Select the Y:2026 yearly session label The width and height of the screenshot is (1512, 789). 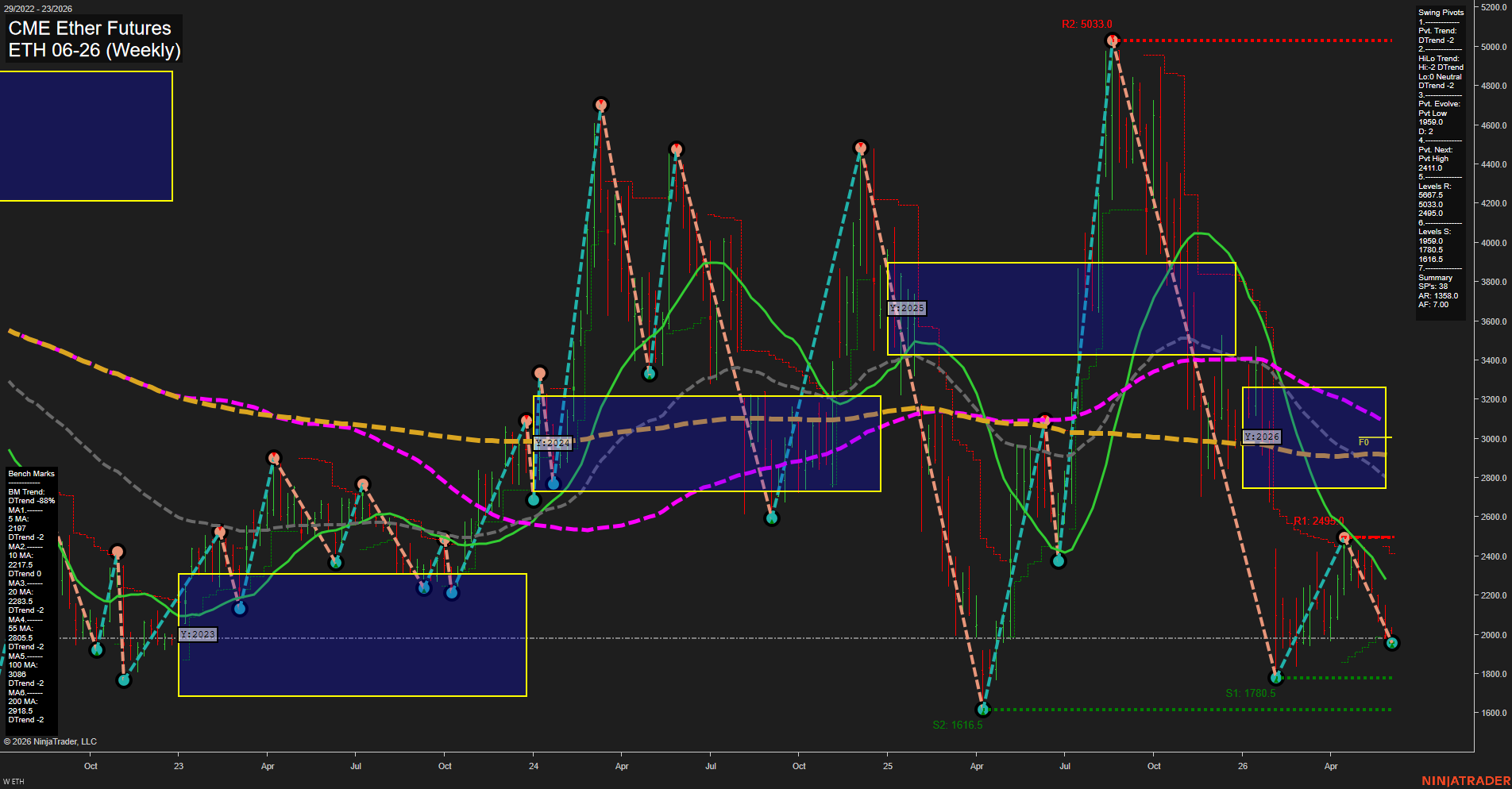(x=1262, y=437)
